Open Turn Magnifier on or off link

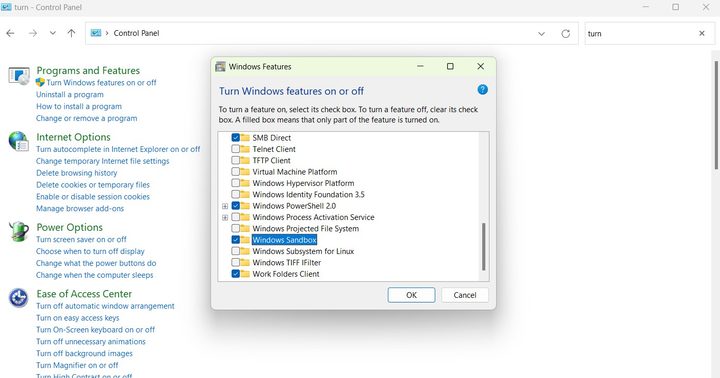[77, 365]
